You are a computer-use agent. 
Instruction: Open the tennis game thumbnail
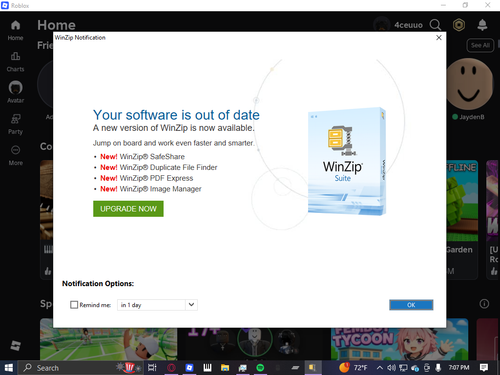[x=109, y=339]
